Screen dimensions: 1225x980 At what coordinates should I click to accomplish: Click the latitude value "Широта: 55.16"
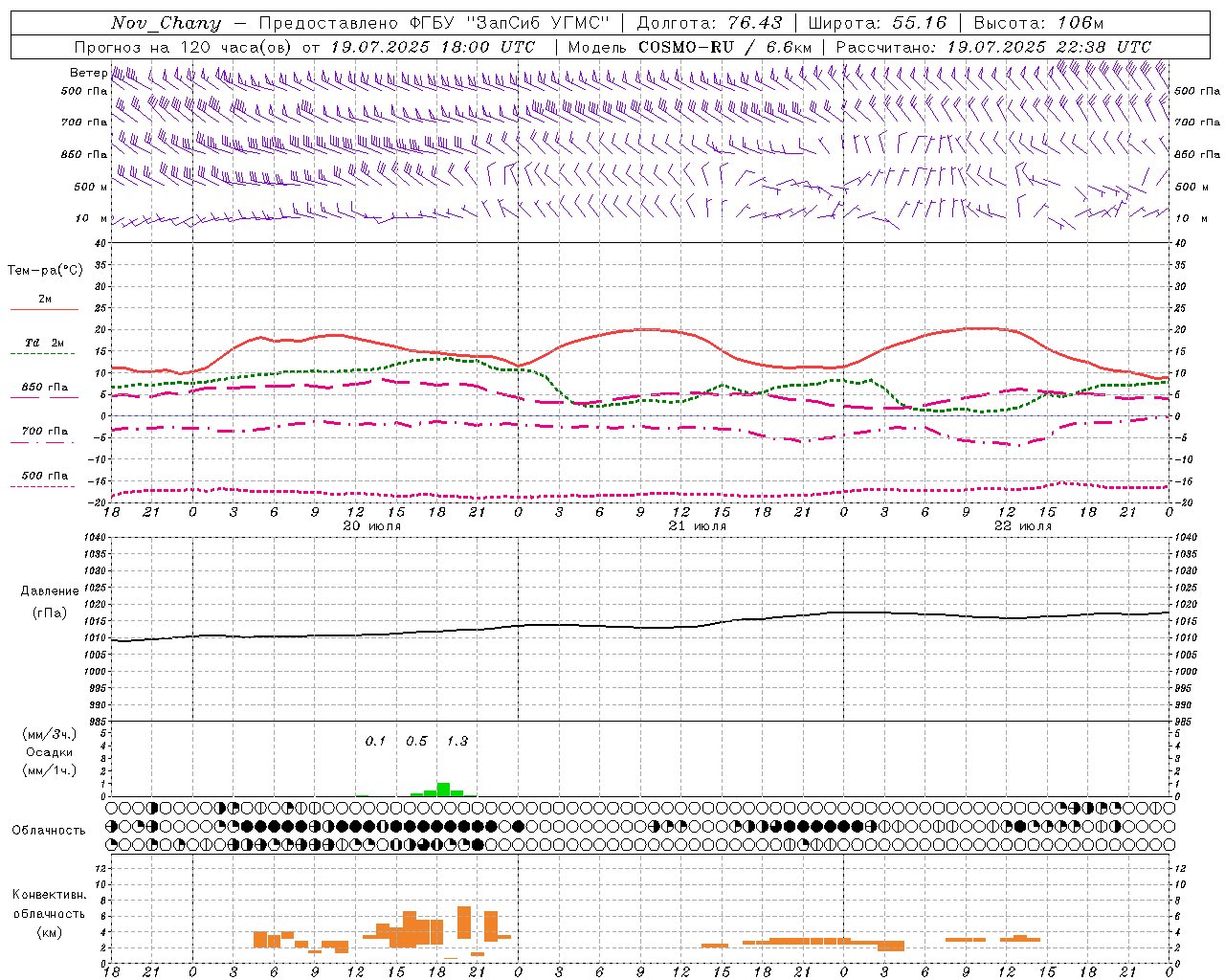(x=877, y=23)
